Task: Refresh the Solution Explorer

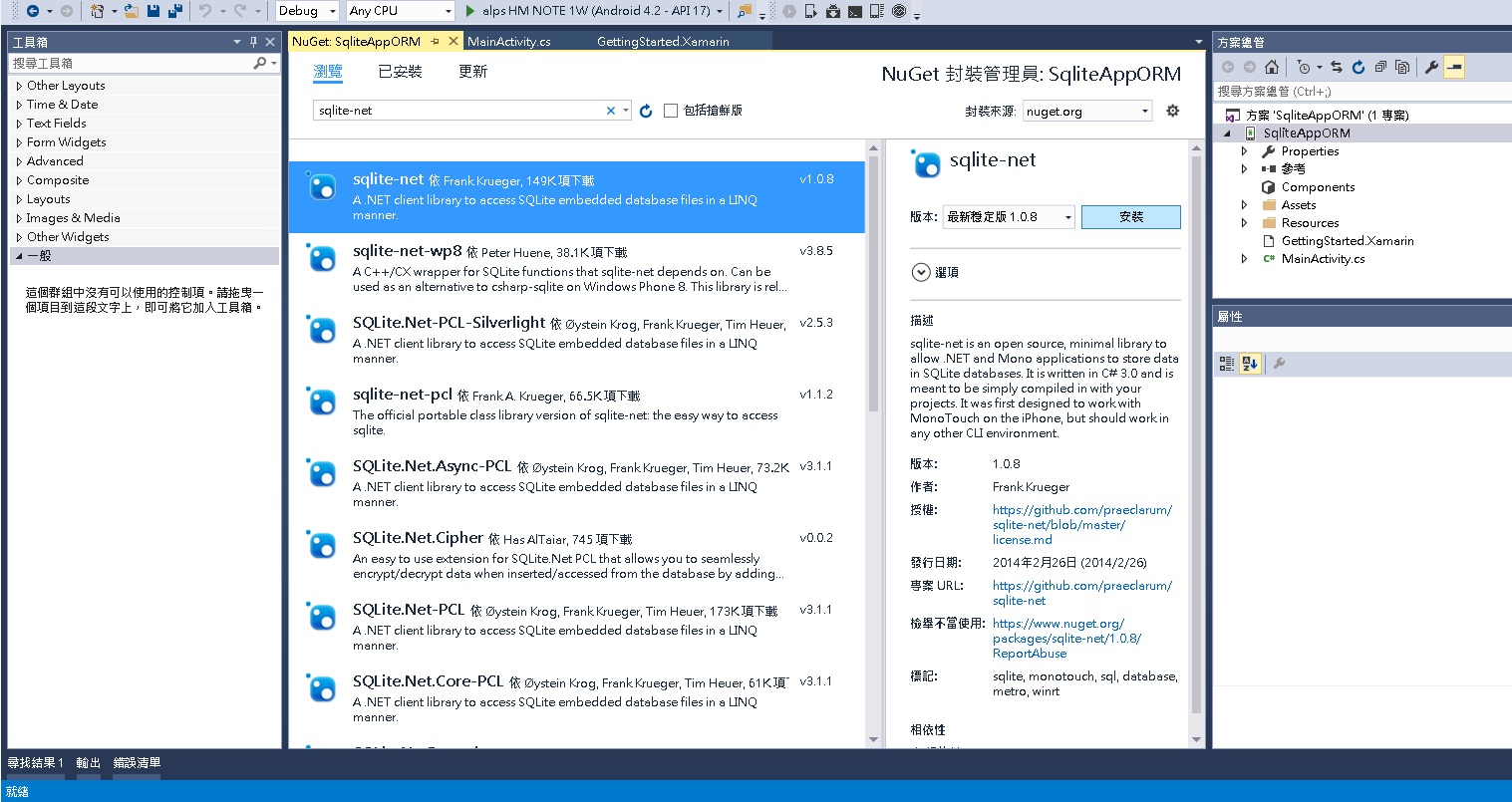Action: coord(1359,67)
